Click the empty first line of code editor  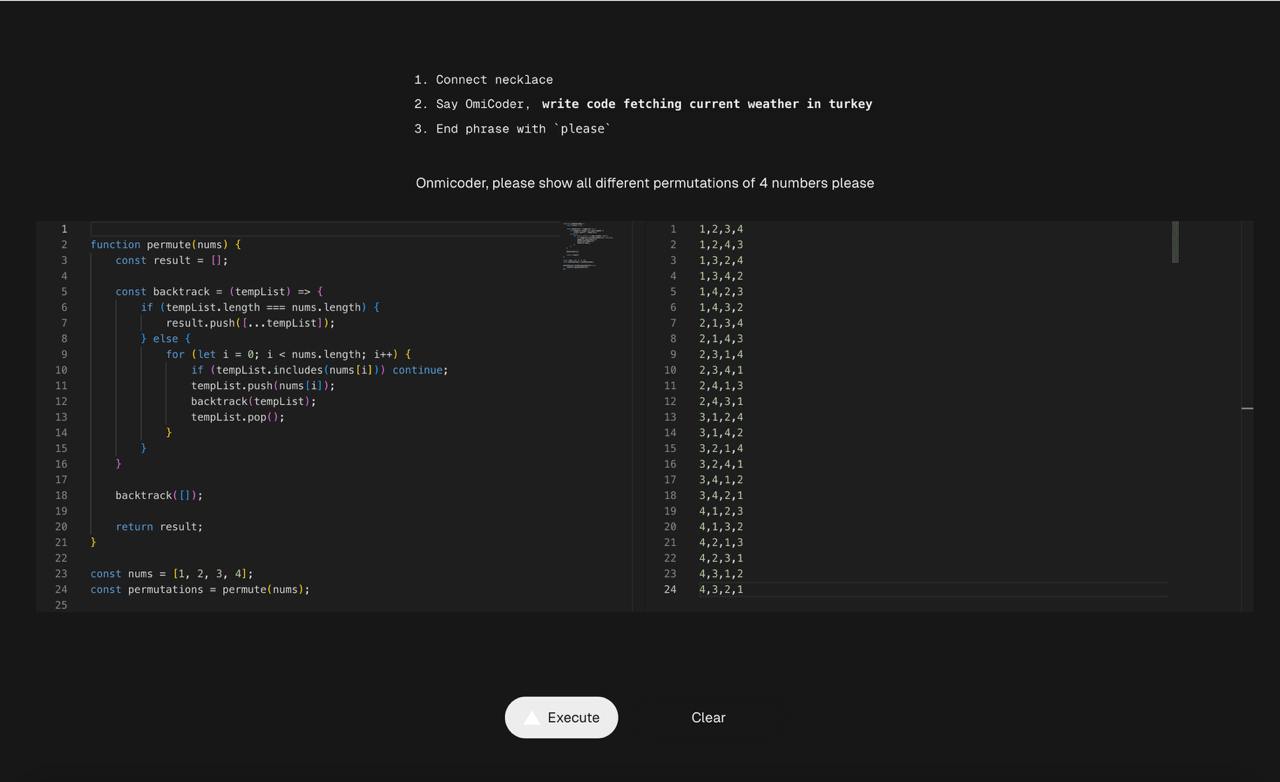pyautogui.click(x=325, y=229)
